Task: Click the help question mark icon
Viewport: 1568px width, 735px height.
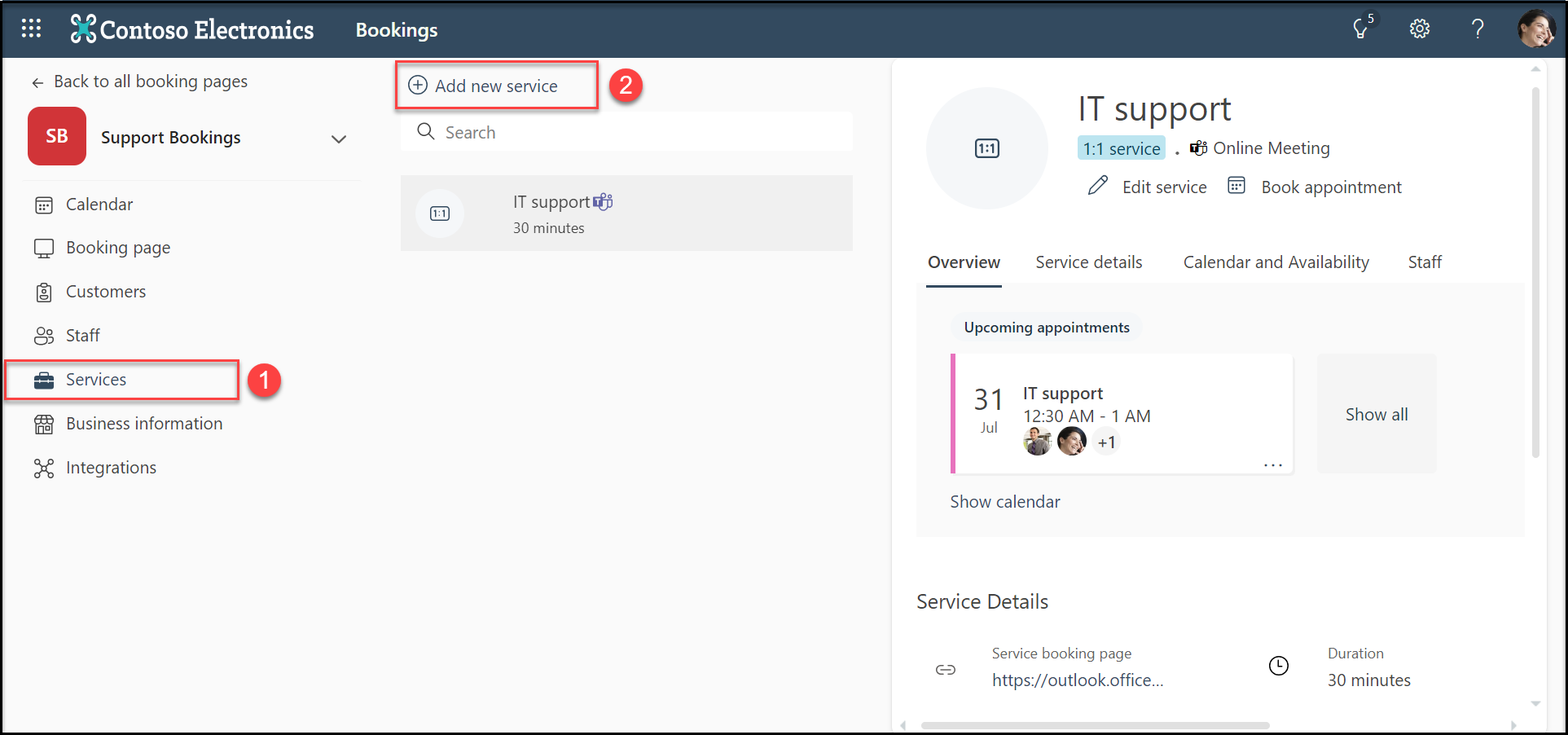Action: [x=1477, y=29]
